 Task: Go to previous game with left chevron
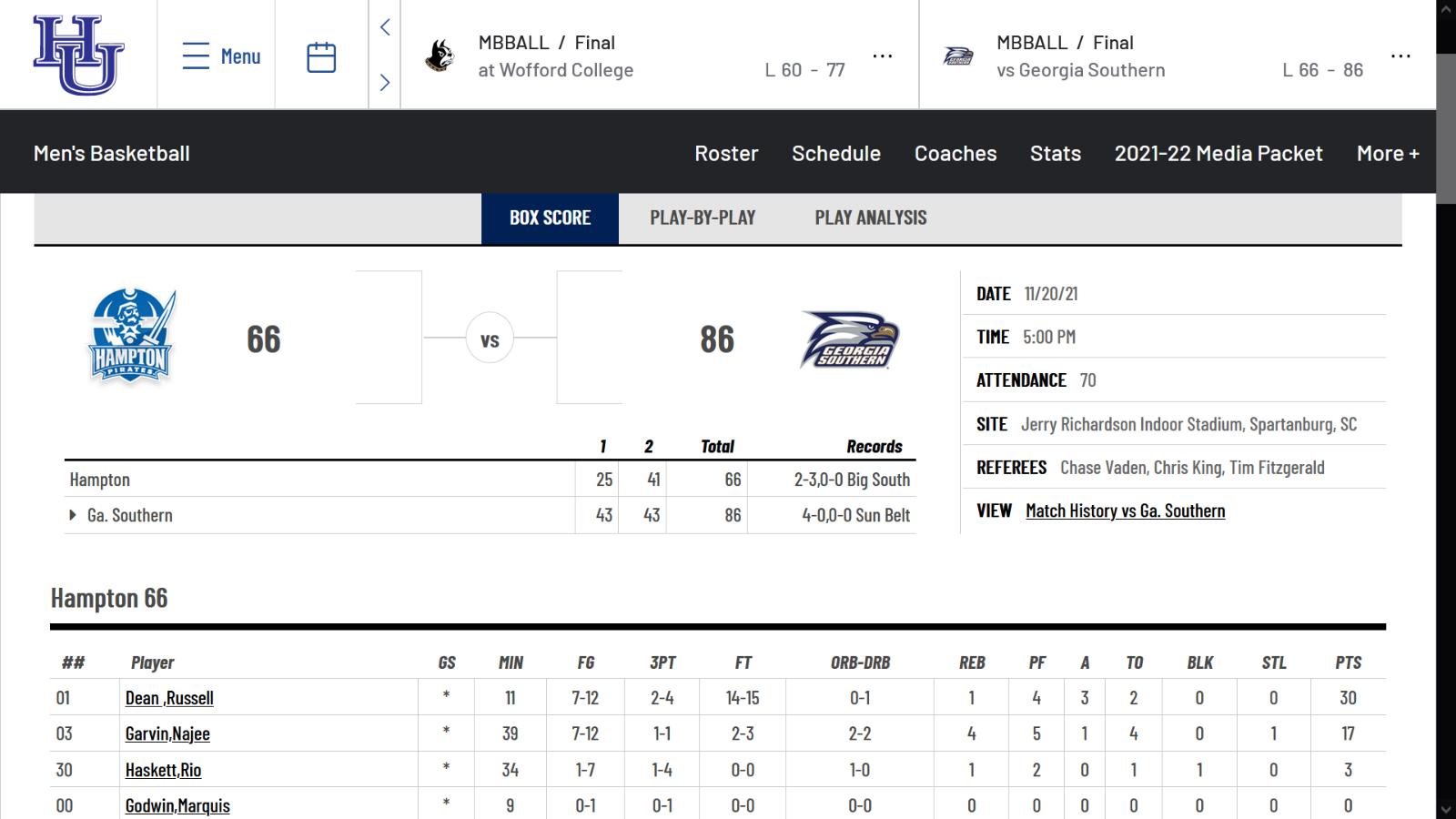(385, 27)
